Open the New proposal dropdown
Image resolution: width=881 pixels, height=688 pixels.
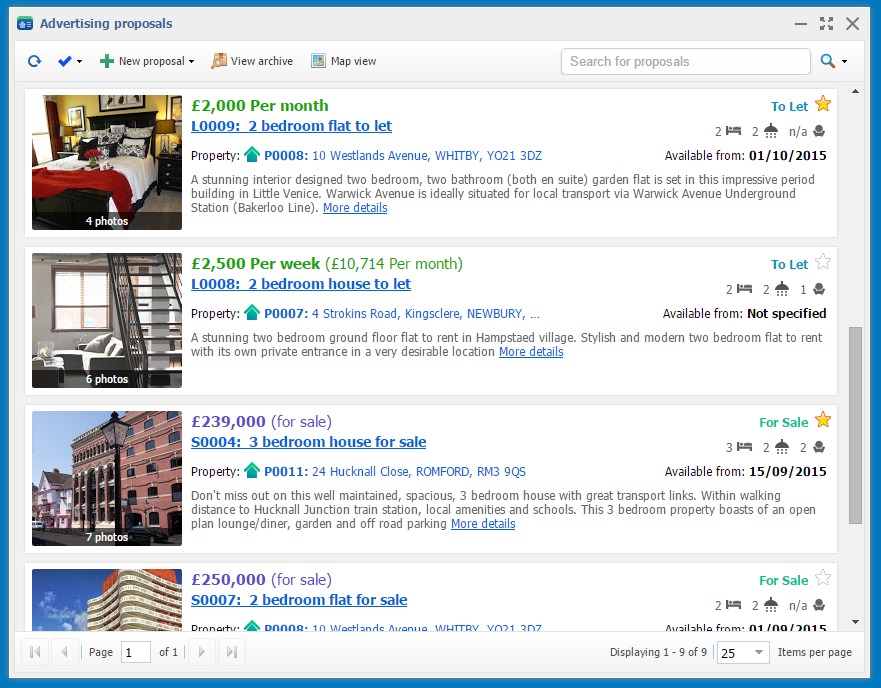[x=148, y=61]
